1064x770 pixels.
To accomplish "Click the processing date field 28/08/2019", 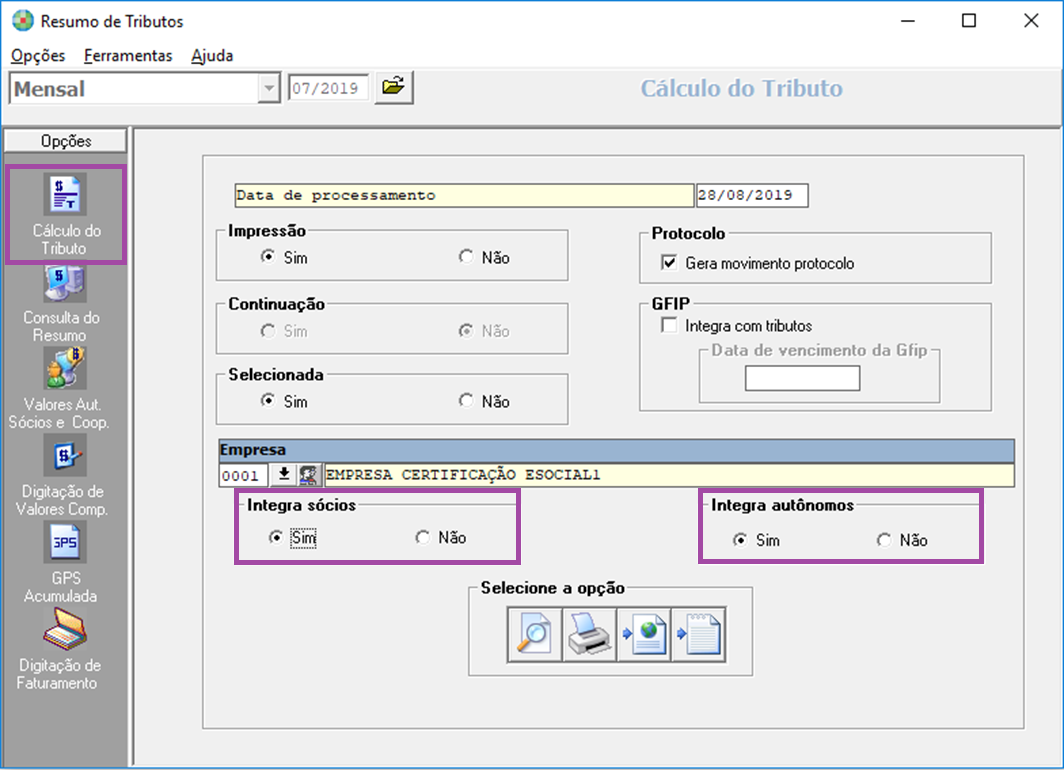I will tap(752, 195).
